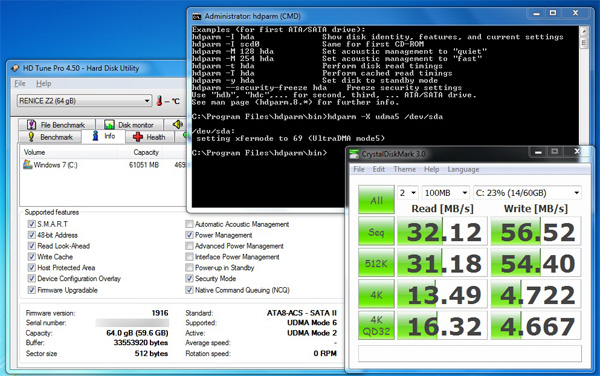Open the RENICE Z2 drive dropdown
This screenshot has height=376, width=600.
[x=84, y=101]
